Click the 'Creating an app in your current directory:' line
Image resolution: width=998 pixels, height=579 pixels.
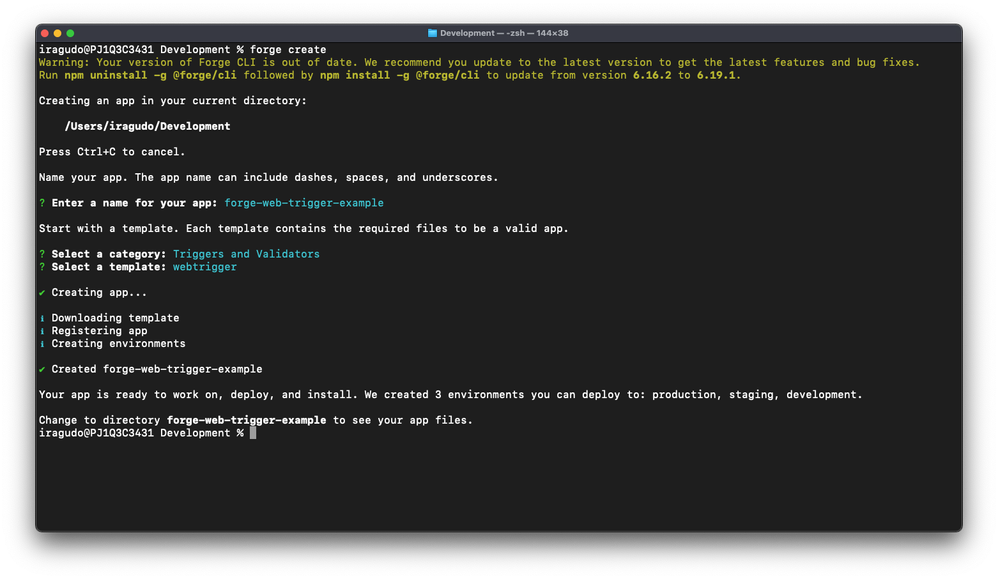click(x=172, y=101)
